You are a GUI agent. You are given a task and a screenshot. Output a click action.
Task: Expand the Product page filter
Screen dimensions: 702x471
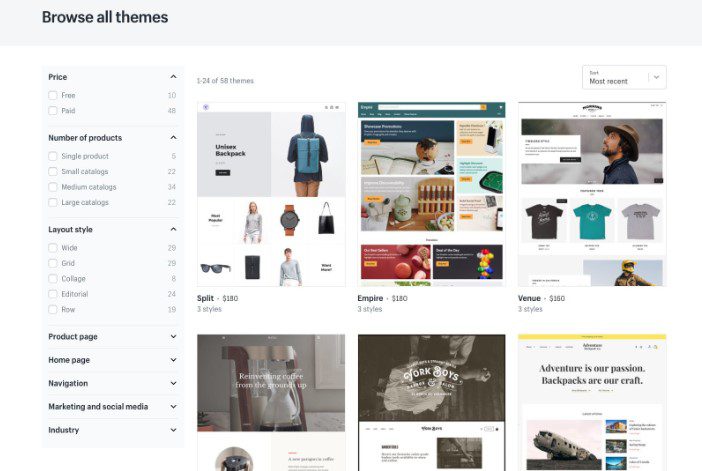click(x=173, y=337)
